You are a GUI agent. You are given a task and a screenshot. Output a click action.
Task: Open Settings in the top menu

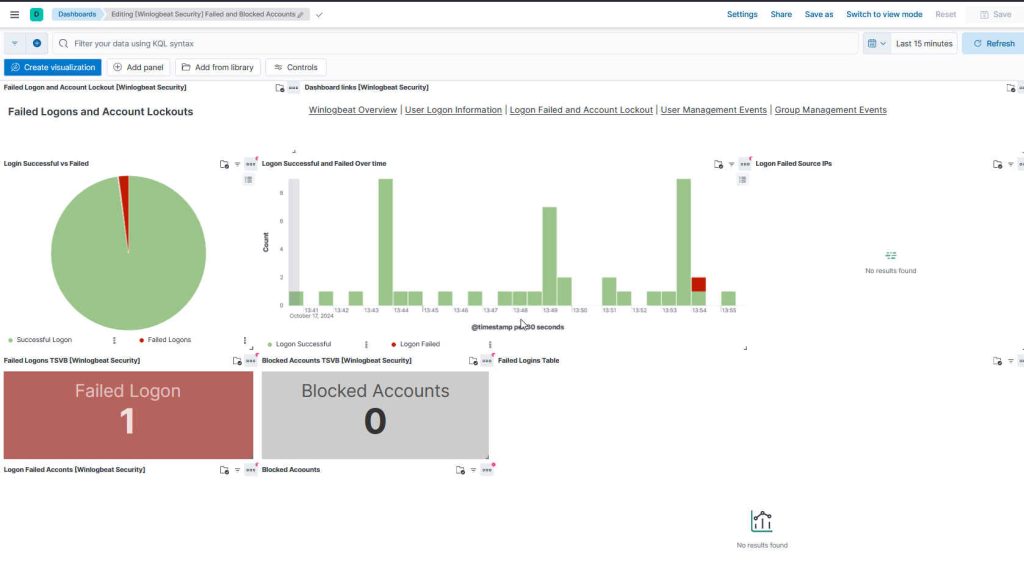(742, 15)
